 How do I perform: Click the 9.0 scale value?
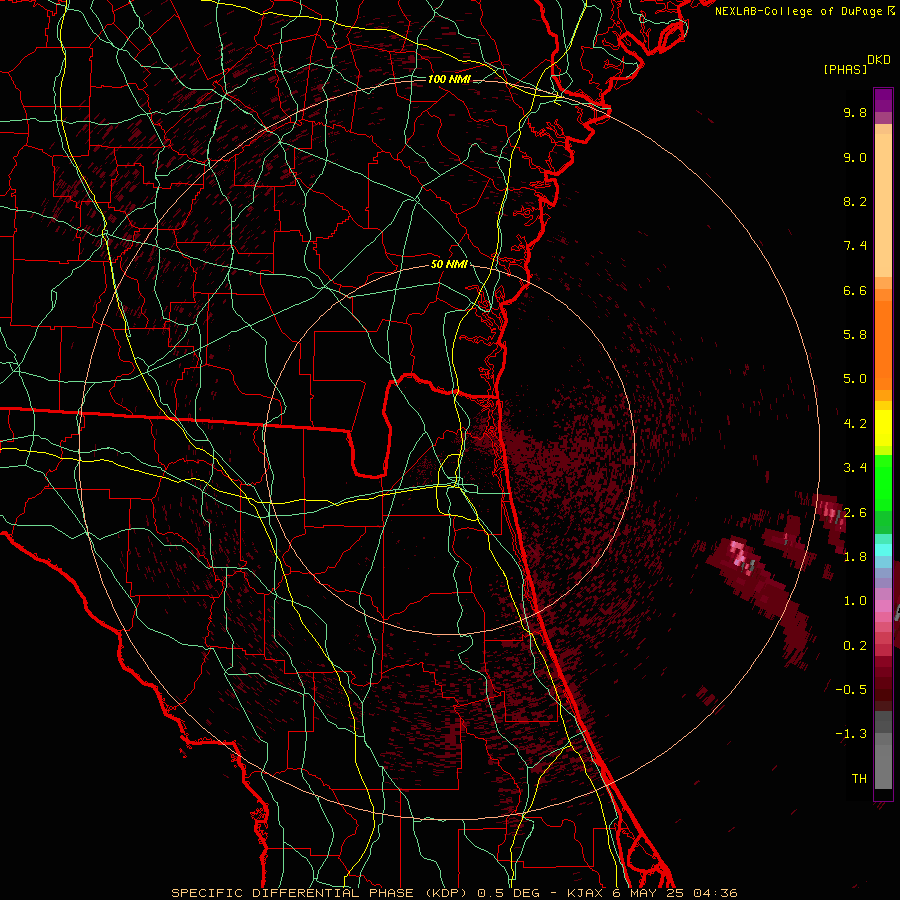[855, 157]
